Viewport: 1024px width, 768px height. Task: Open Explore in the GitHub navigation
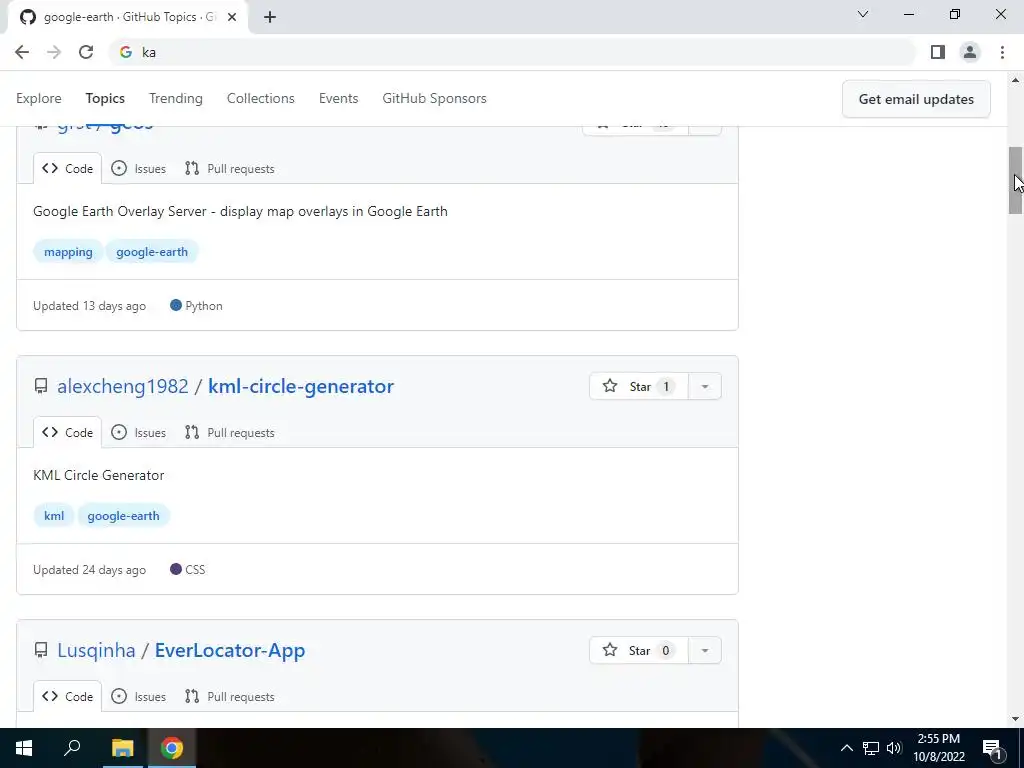coord(39,99)
